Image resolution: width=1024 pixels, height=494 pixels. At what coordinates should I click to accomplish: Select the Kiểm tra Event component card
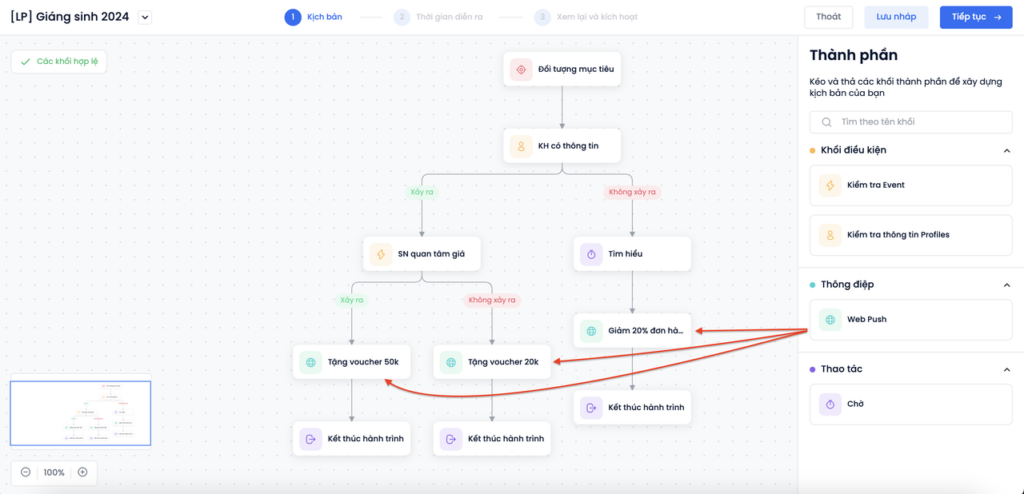(910, 186)
